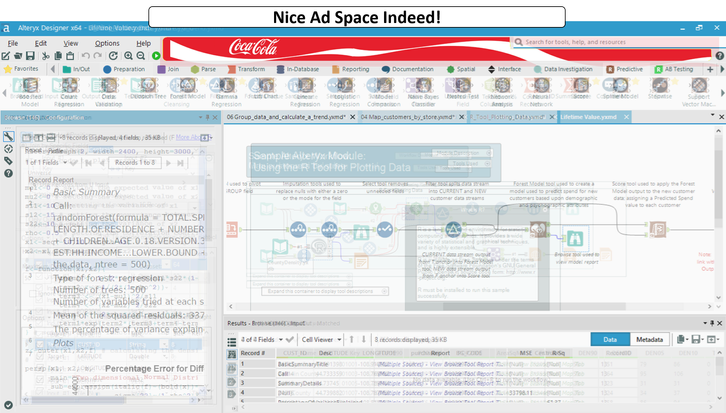Go to last records page in Browse panel
The height and width of the screenshot is (413, 726).
[x=180, y=163]
